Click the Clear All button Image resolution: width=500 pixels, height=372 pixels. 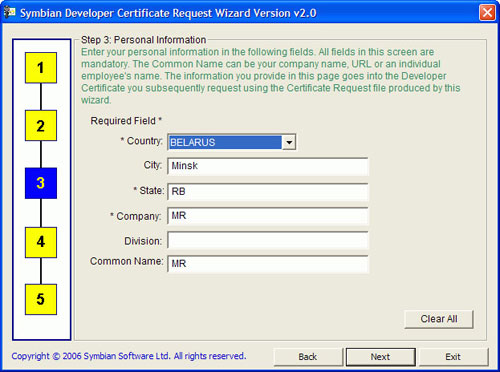(x=439, y=319)
